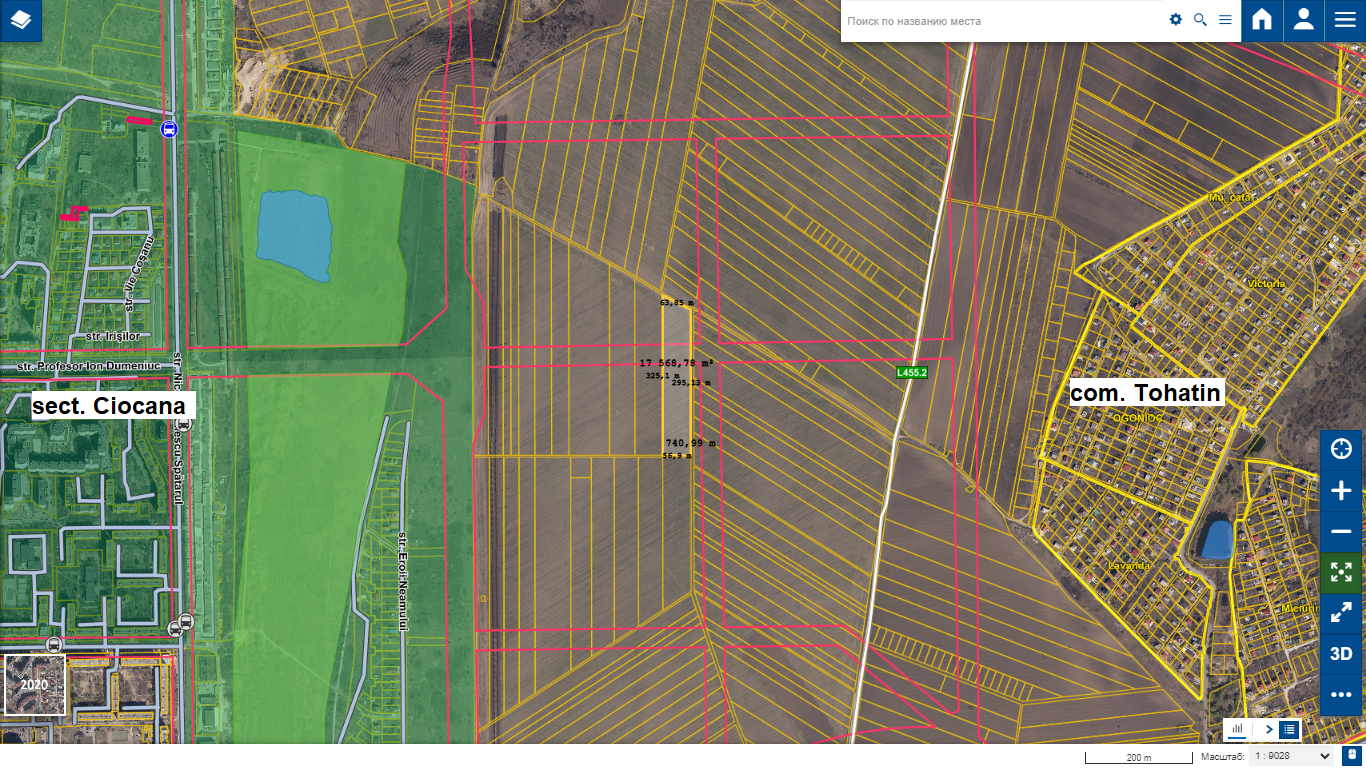Toggle 3D map view
This screenshot has height=768, width=1366.
[1341, 654]
